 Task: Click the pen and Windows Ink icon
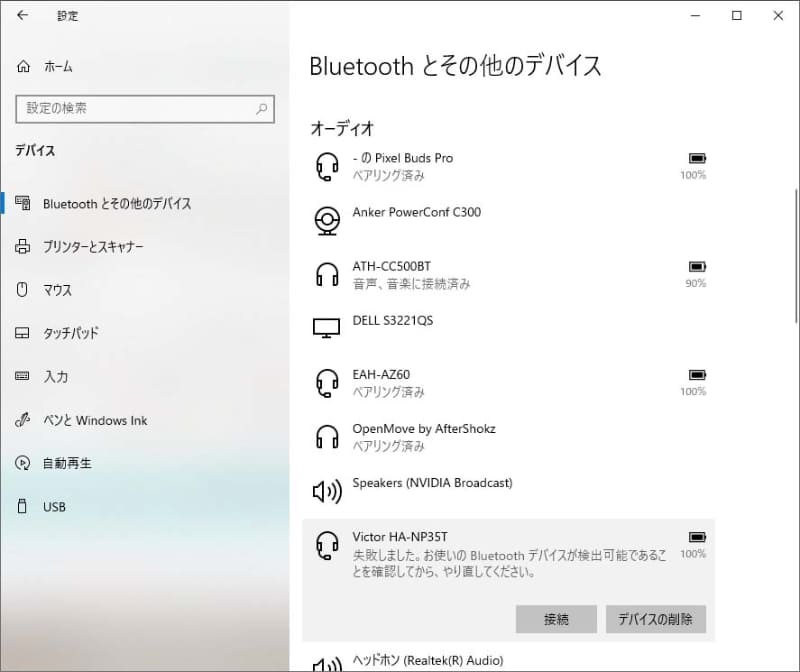(x=22, y=419)
